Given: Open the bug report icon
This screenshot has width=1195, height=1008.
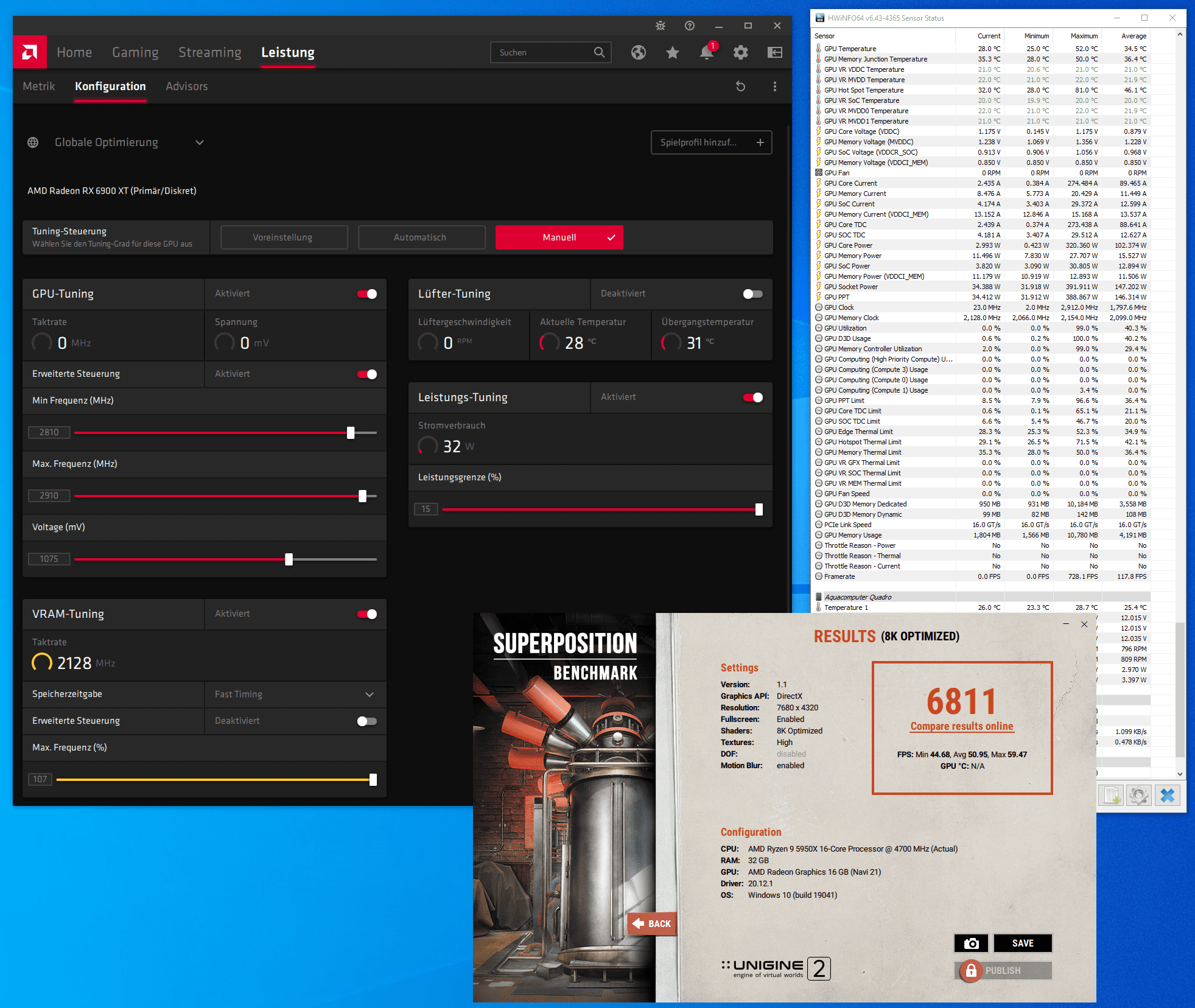Looking at the screenshot, I should point(661,26).
